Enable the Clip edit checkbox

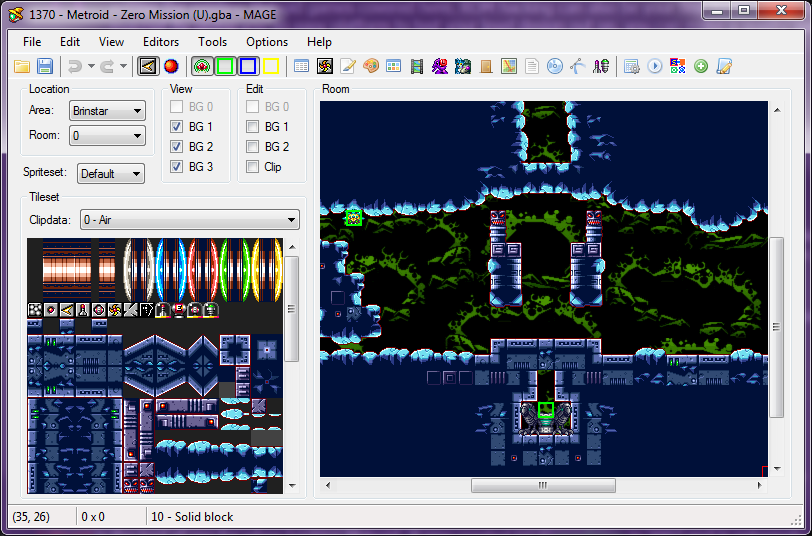tap(253, 167)
